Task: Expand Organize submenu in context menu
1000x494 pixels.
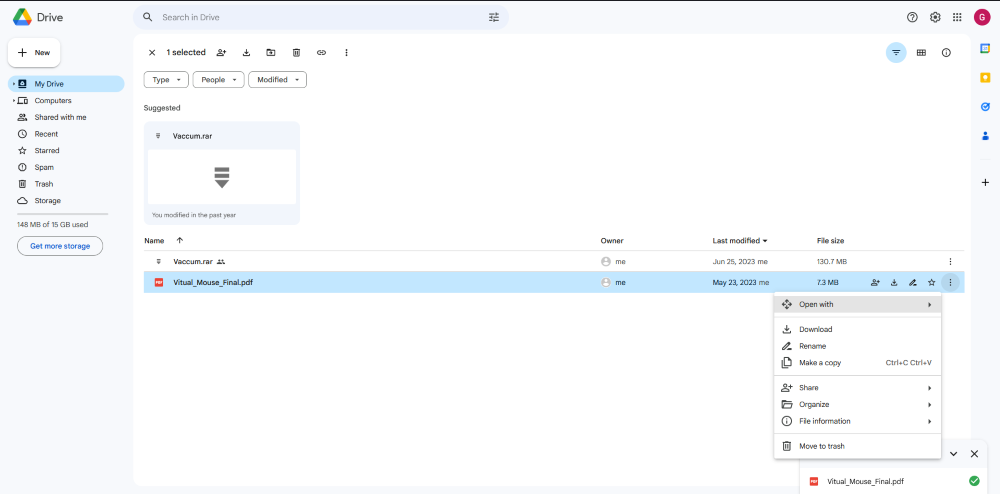Action: 857,404
